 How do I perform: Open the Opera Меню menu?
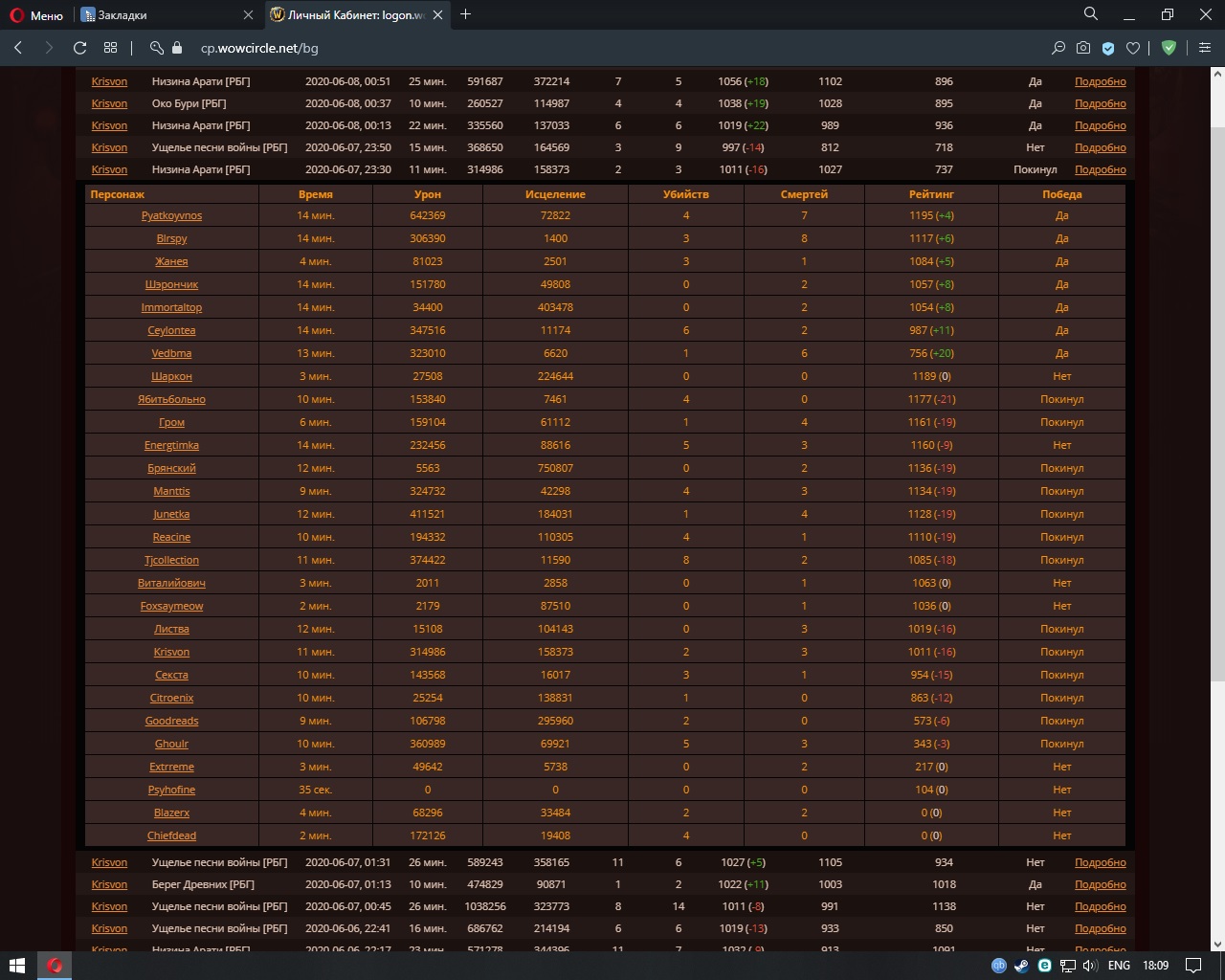(35, 15)
